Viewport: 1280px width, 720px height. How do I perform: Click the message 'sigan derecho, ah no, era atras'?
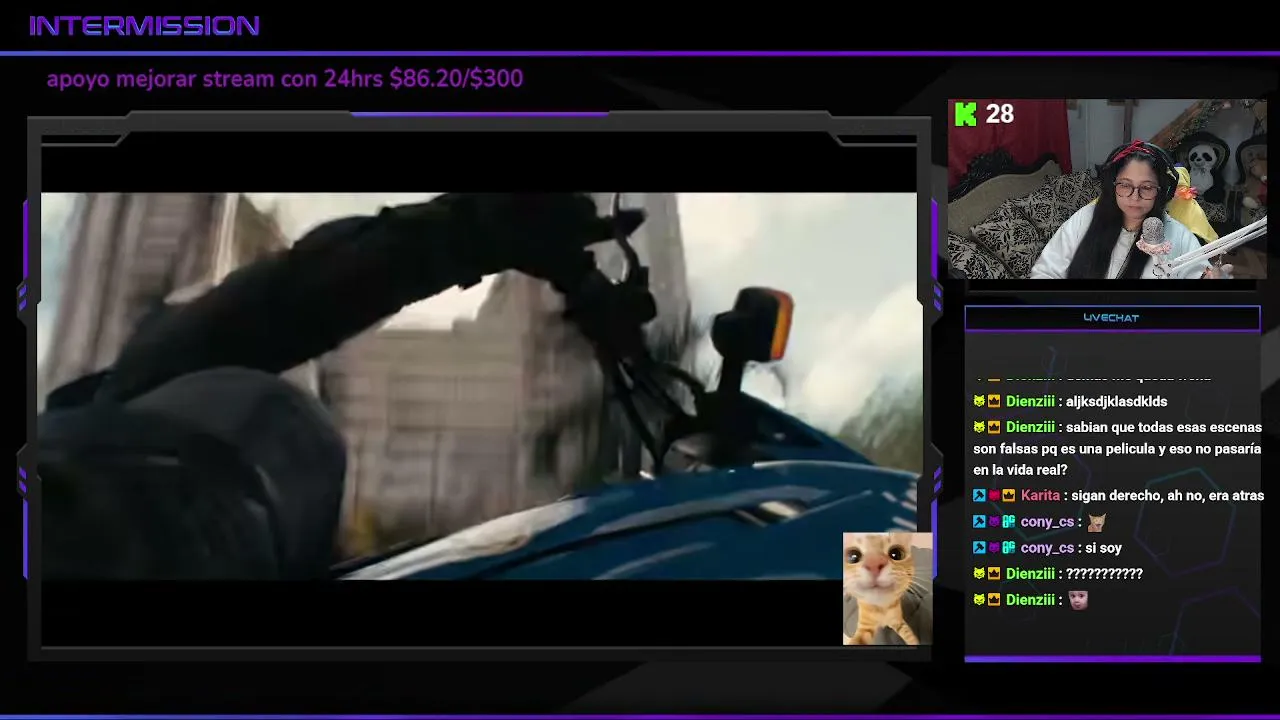(x=1168, y=495)
